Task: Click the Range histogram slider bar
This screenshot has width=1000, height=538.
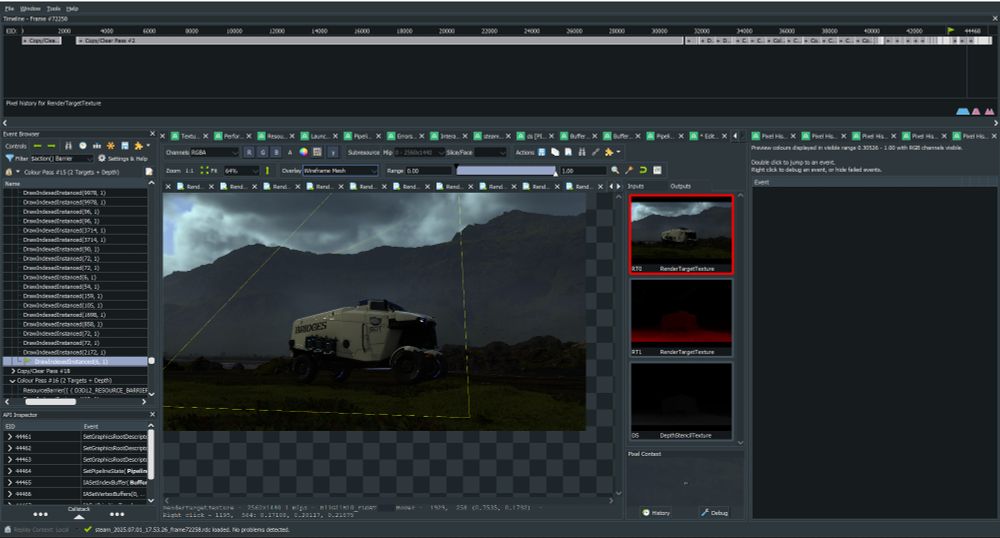Action: 506,171
